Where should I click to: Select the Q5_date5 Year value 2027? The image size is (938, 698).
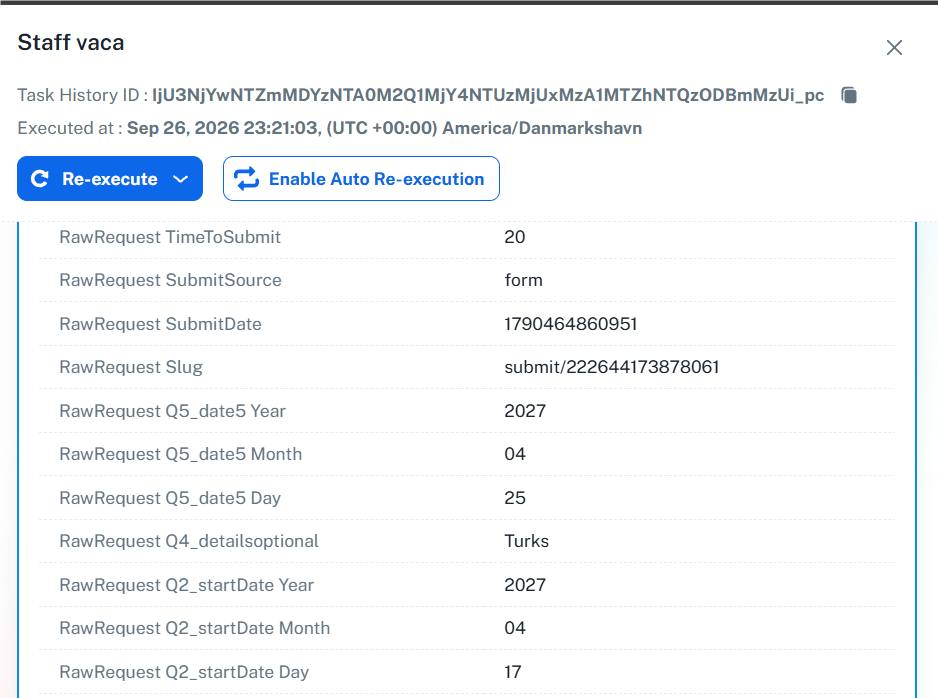point(525,411)
